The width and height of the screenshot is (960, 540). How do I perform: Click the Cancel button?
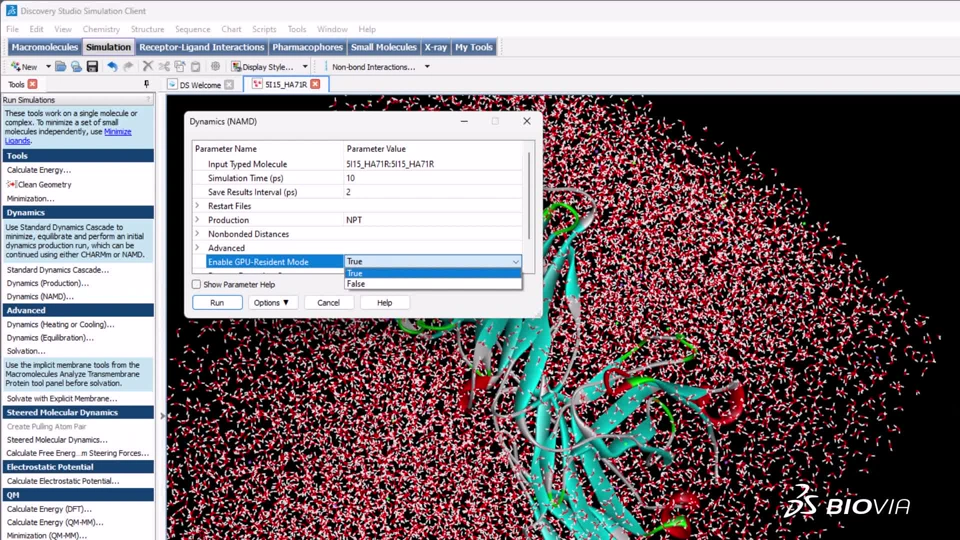point(328,302)
